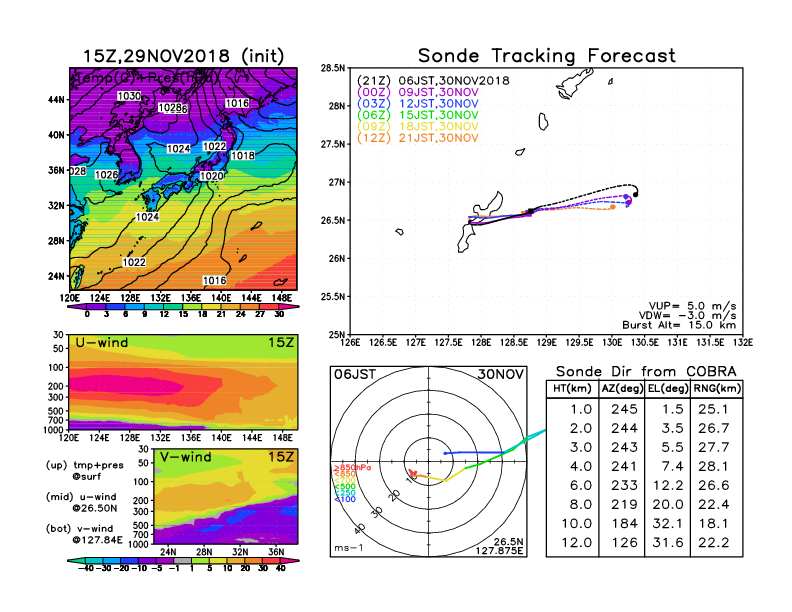Click the 'V-wind' panel label
This screenshot has width=792, height=612.
(185, 457)
